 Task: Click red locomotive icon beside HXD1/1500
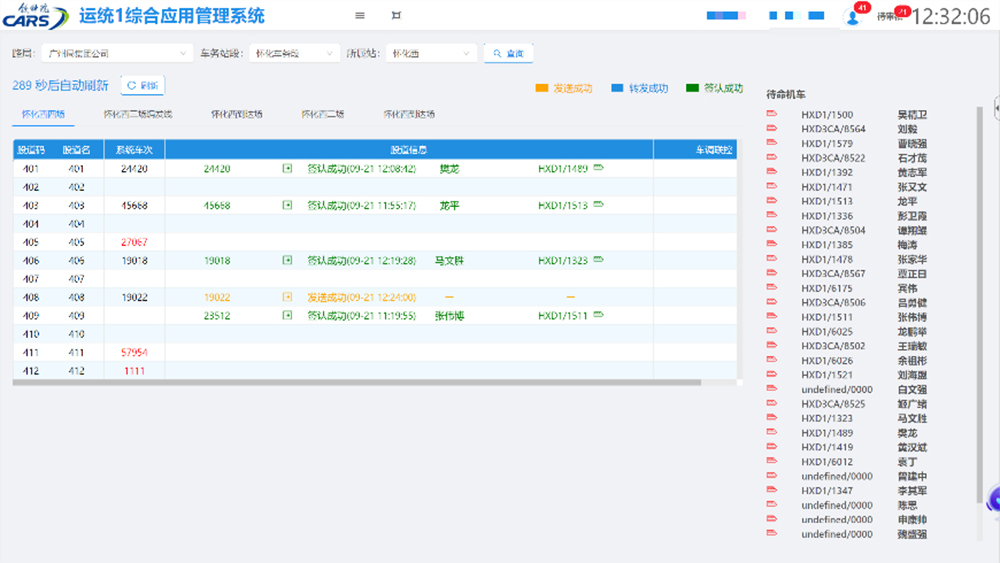coord(771,115)
